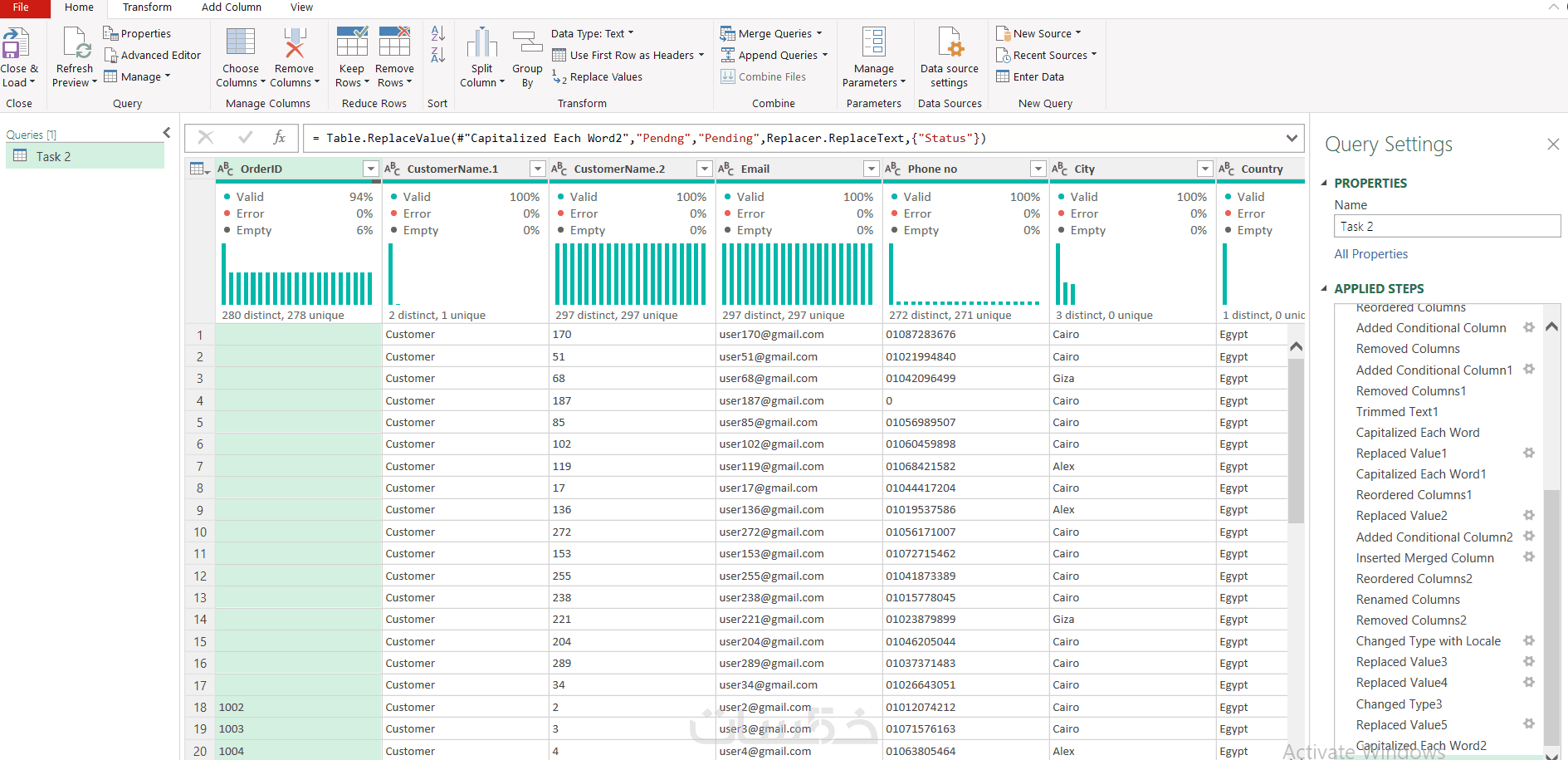The height and width of the screenshot is (760, 1568).
Task: Select the Capitalized Each Word applied step
Action: [x=1417, y=433]
